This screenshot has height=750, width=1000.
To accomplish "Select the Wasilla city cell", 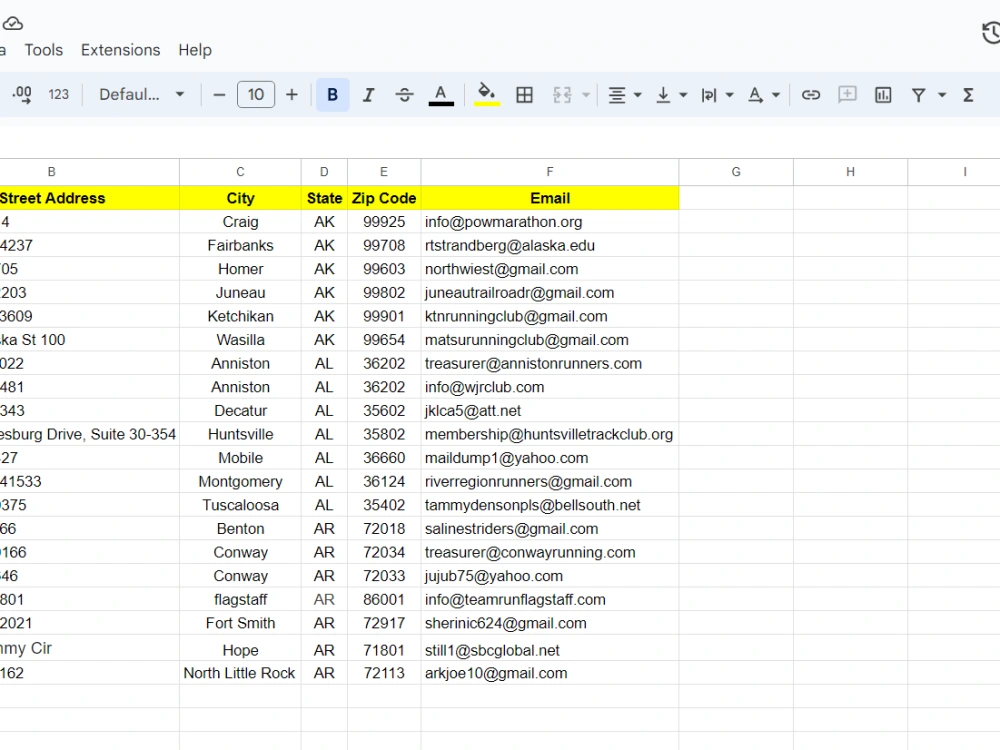I will coord(240,339).
